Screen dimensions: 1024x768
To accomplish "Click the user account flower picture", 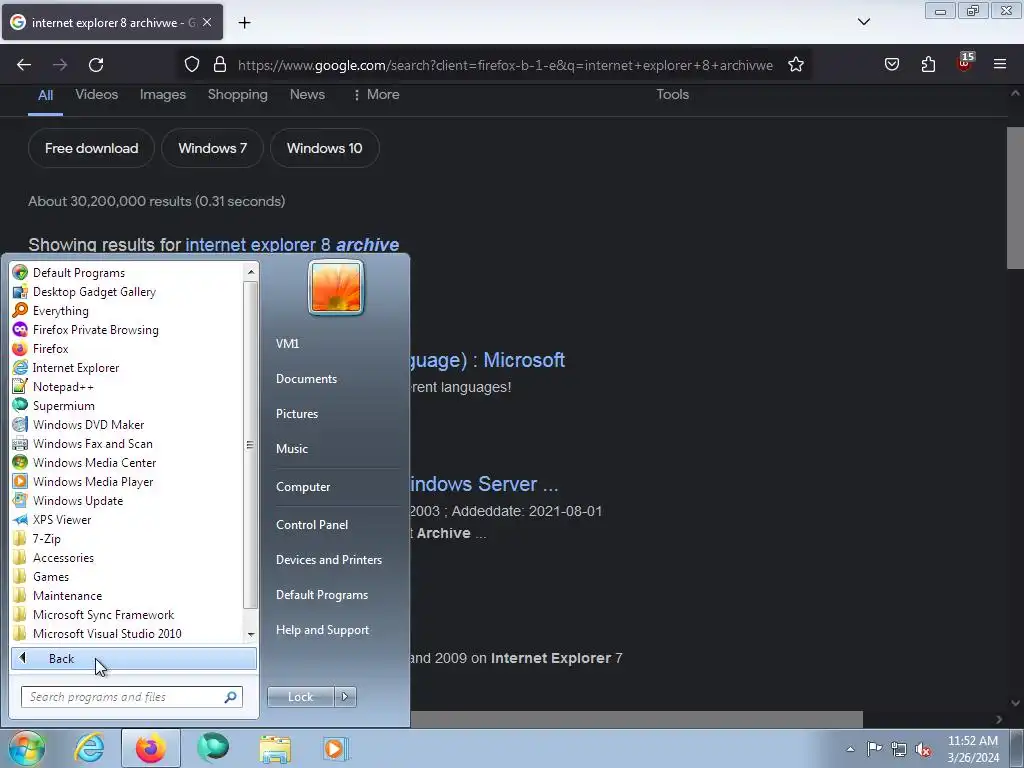I will [336, 287].
